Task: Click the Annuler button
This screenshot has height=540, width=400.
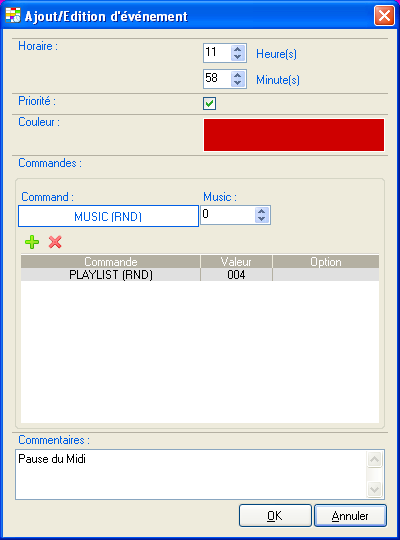Action: (x=350, y=516)
